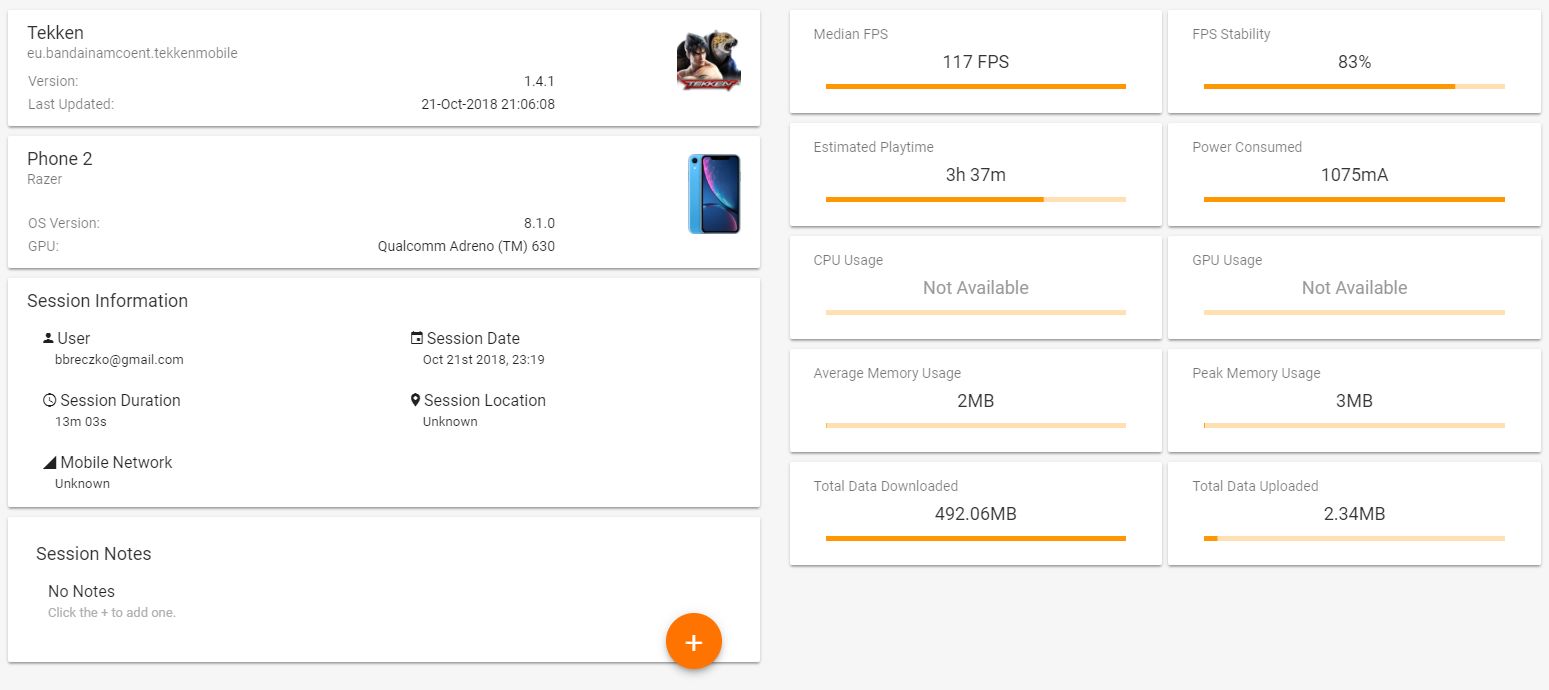The image size is (1549, 690).
Task: Click the Mobile Network signal icon
Action: pyautogui.click(x=49, y=462)
